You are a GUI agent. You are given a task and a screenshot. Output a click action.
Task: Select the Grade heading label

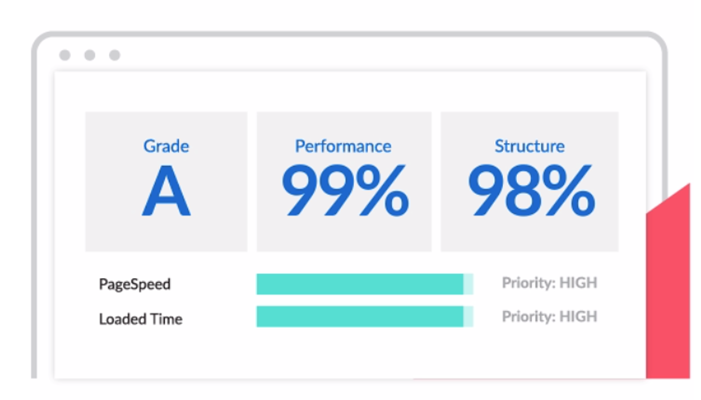tap(166, 146)
